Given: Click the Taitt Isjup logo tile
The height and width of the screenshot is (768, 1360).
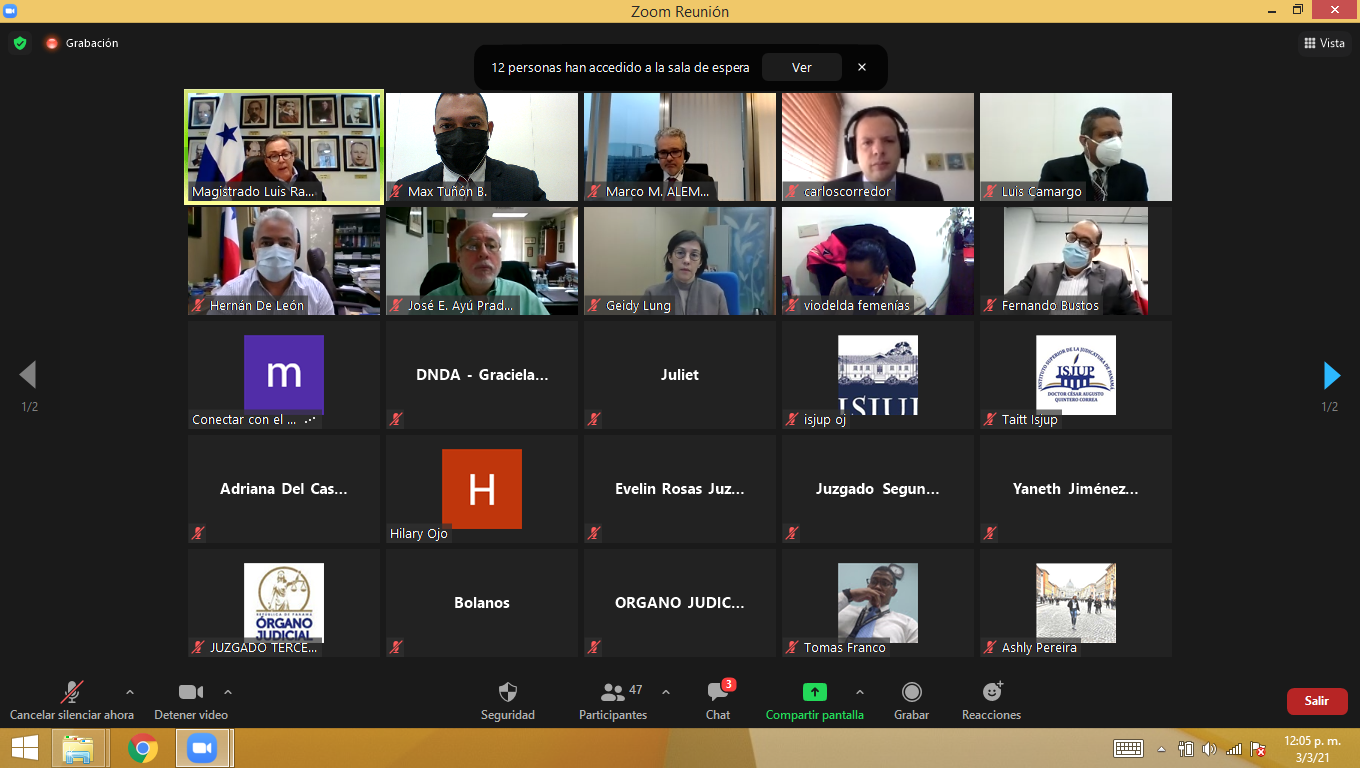Looking at the screenshot, I should 1076,375.
